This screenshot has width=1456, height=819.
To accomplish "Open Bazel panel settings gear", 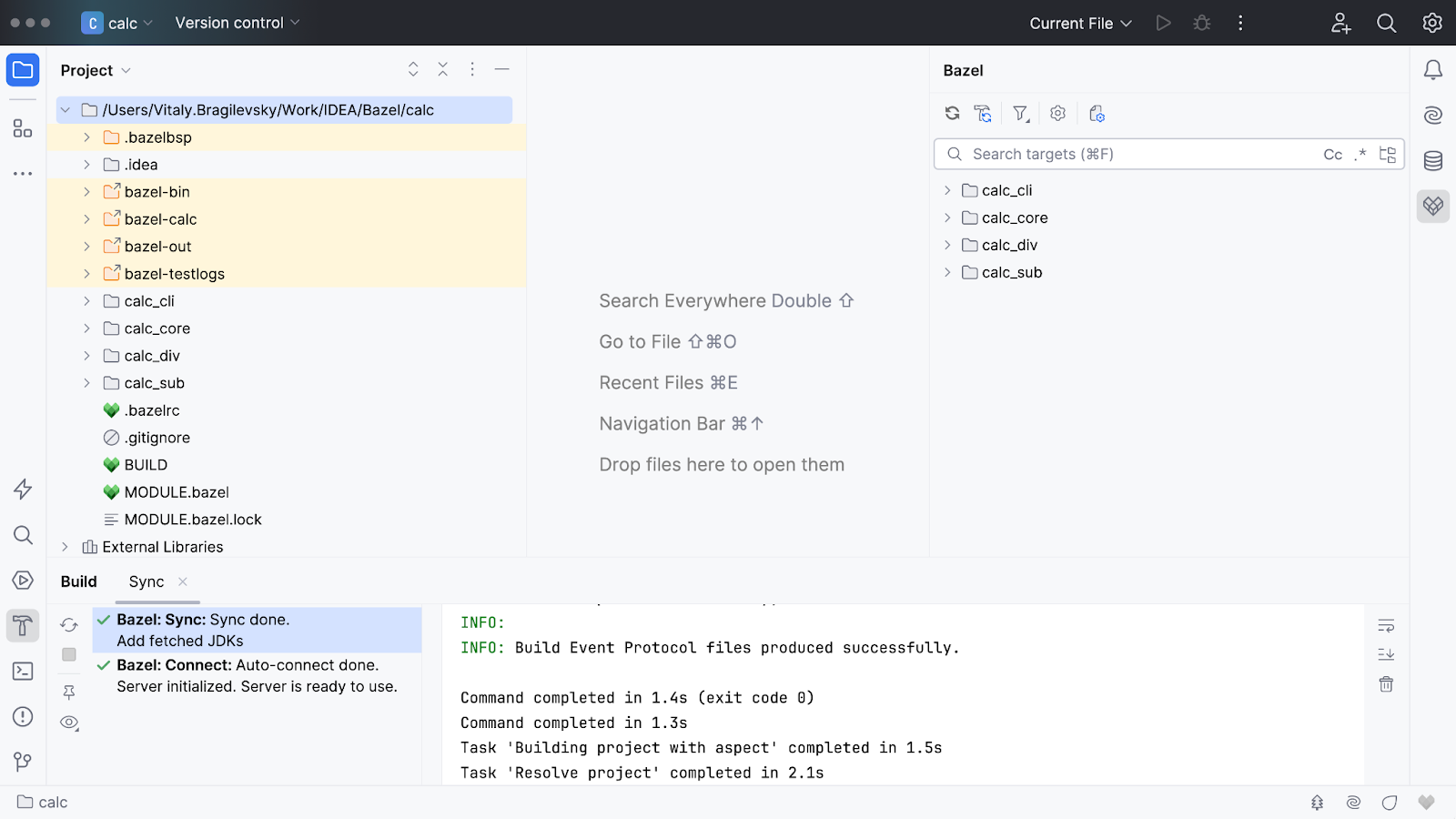I will [x=1057, y=114].
